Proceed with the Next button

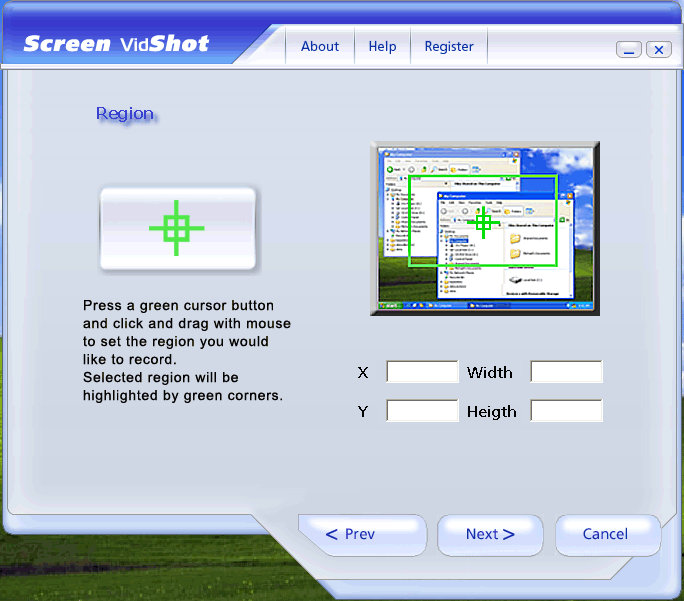490,535
